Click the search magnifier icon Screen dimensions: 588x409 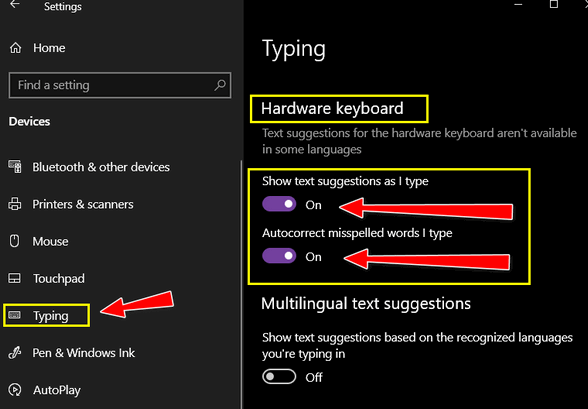(220, 85)
